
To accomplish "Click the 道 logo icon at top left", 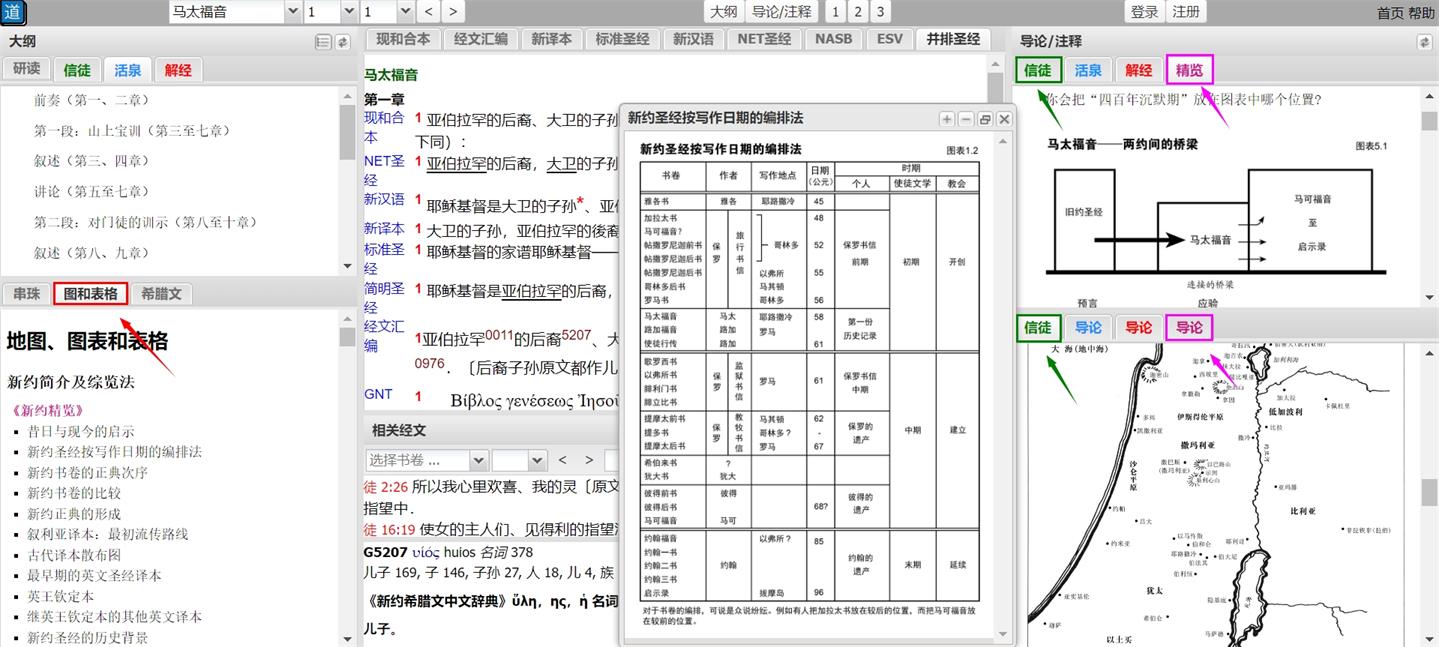I will (x=14, y=12).
